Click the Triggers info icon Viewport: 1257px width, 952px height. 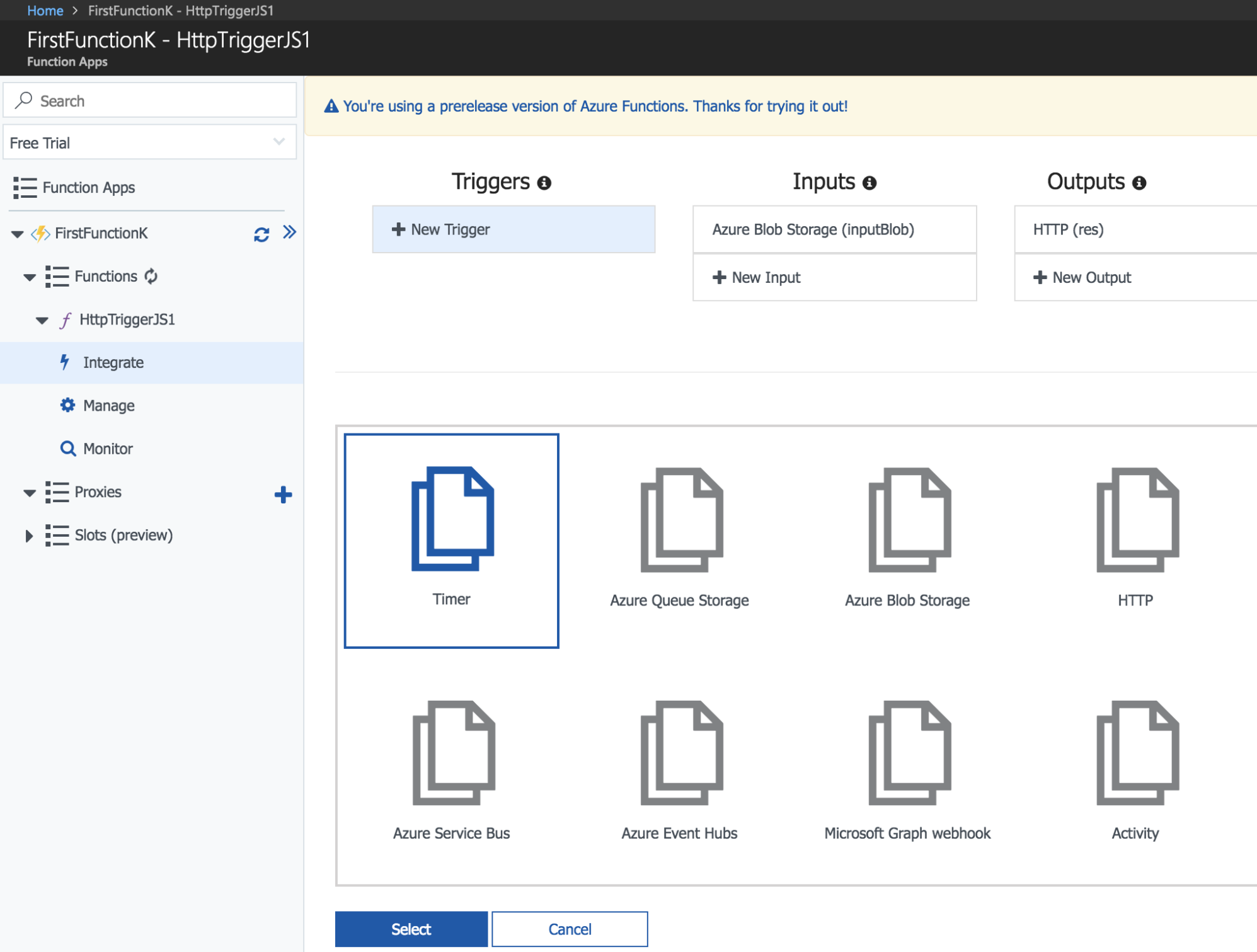544,183
